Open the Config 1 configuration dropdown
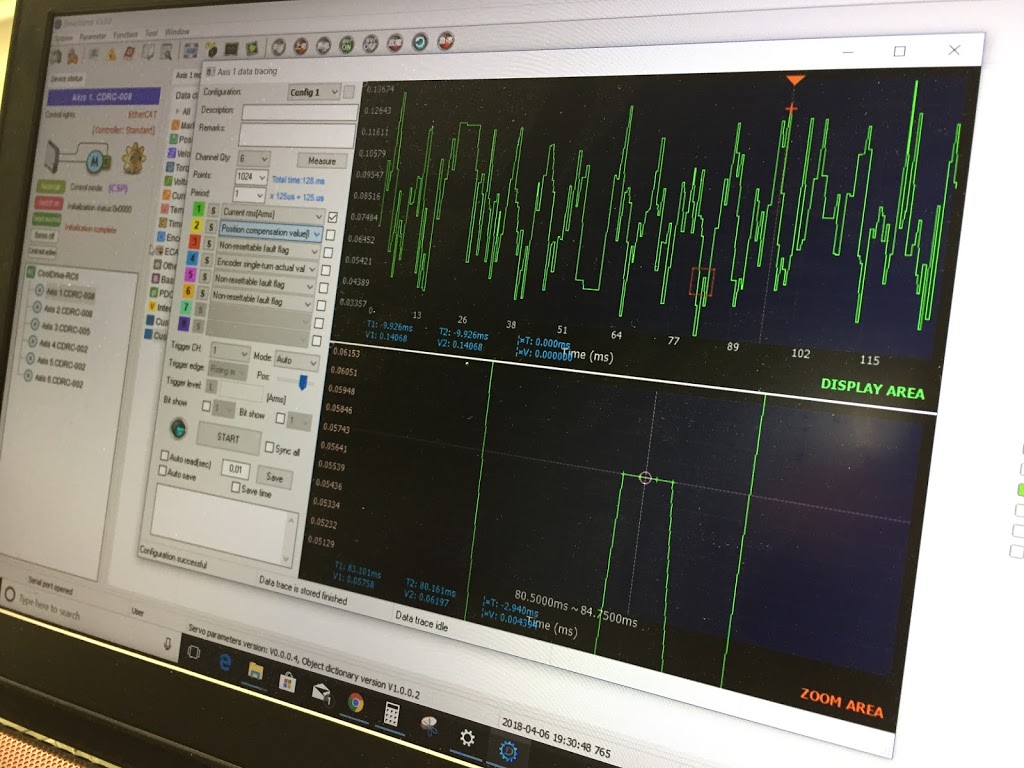The height and width of the screenshot is (768, 1024). 314,92
